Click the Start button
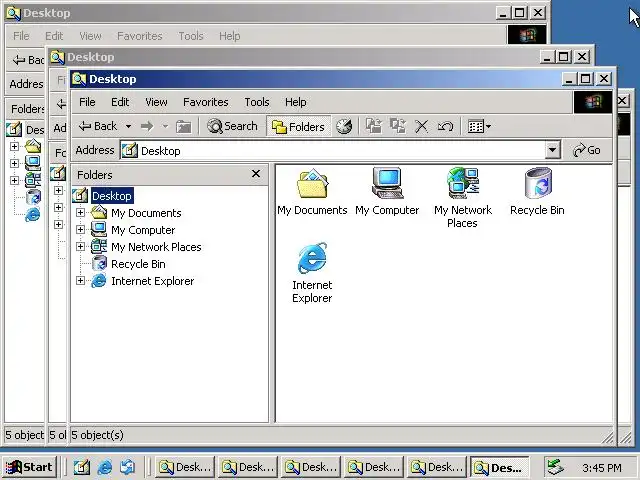 click(x=29, y=467)
